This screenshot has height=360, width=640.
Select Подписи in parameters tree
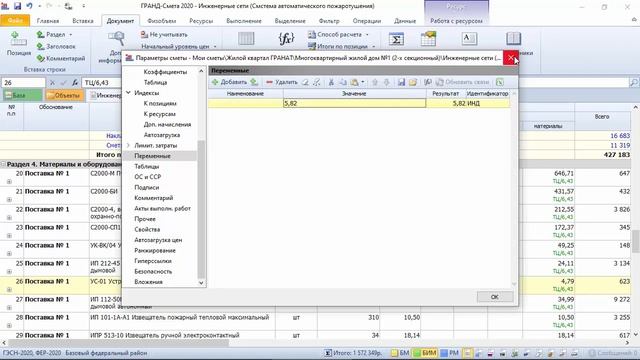pyautogui.click(x=147, y=187)
